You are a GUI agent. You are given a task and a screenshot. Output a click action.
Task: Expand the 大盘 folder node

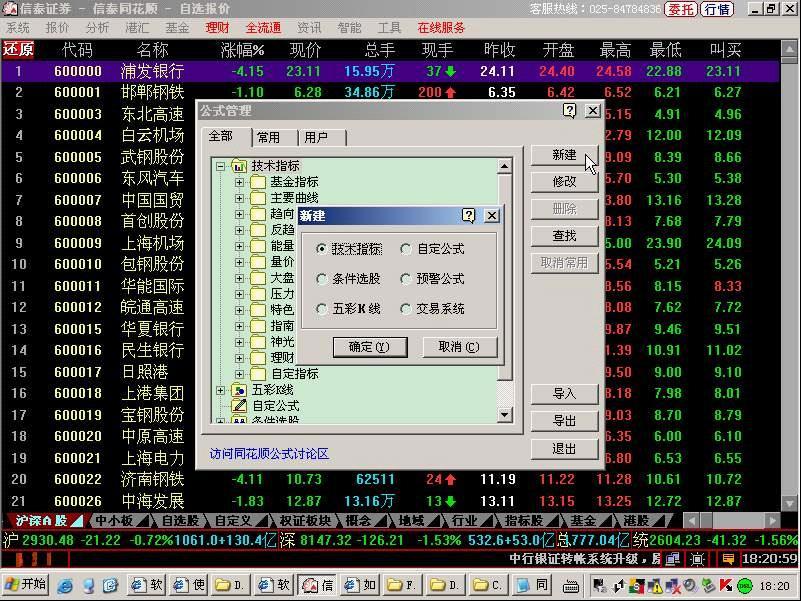[239, 278]
